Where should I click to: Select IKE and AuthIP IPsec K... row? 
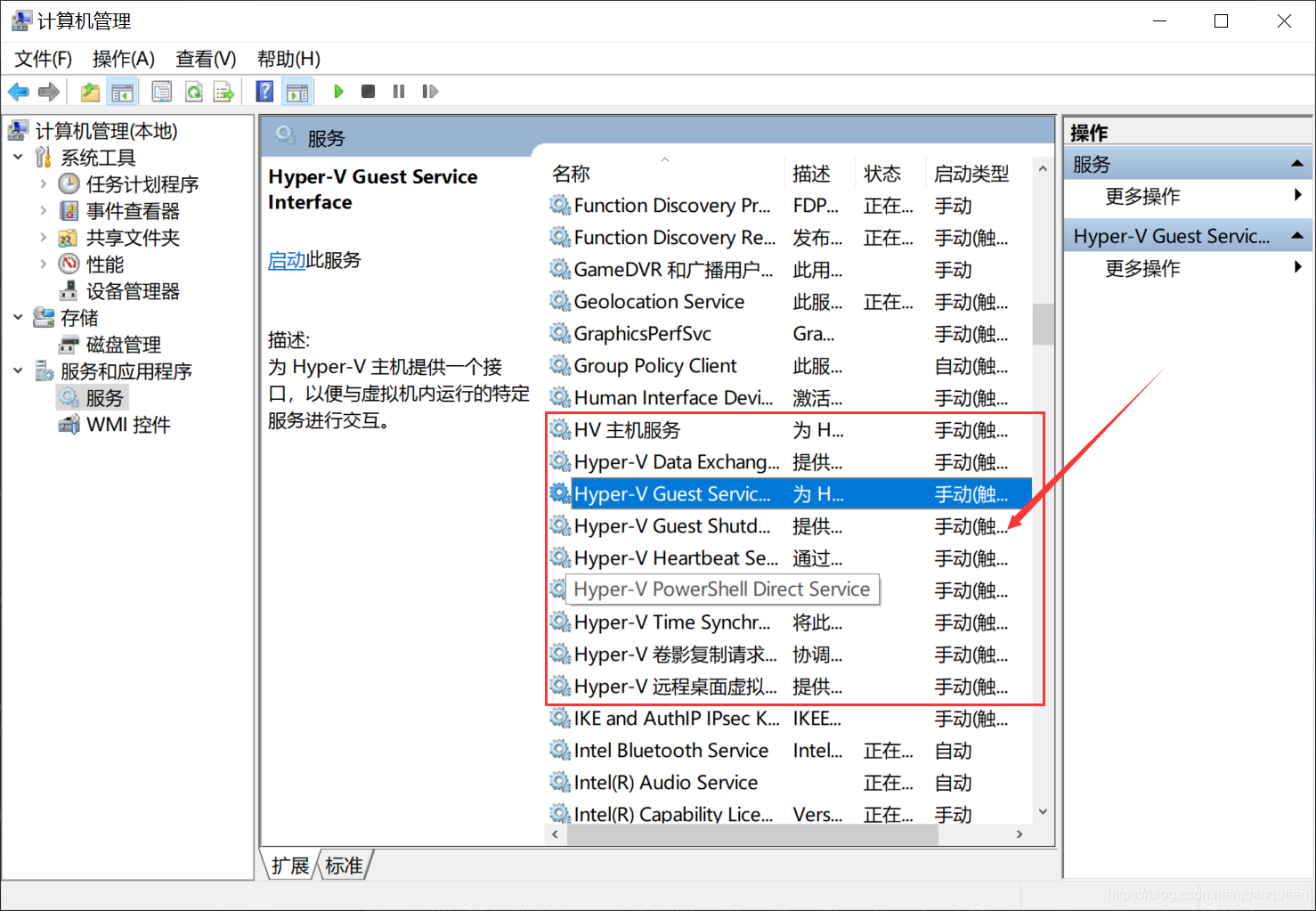789,718
